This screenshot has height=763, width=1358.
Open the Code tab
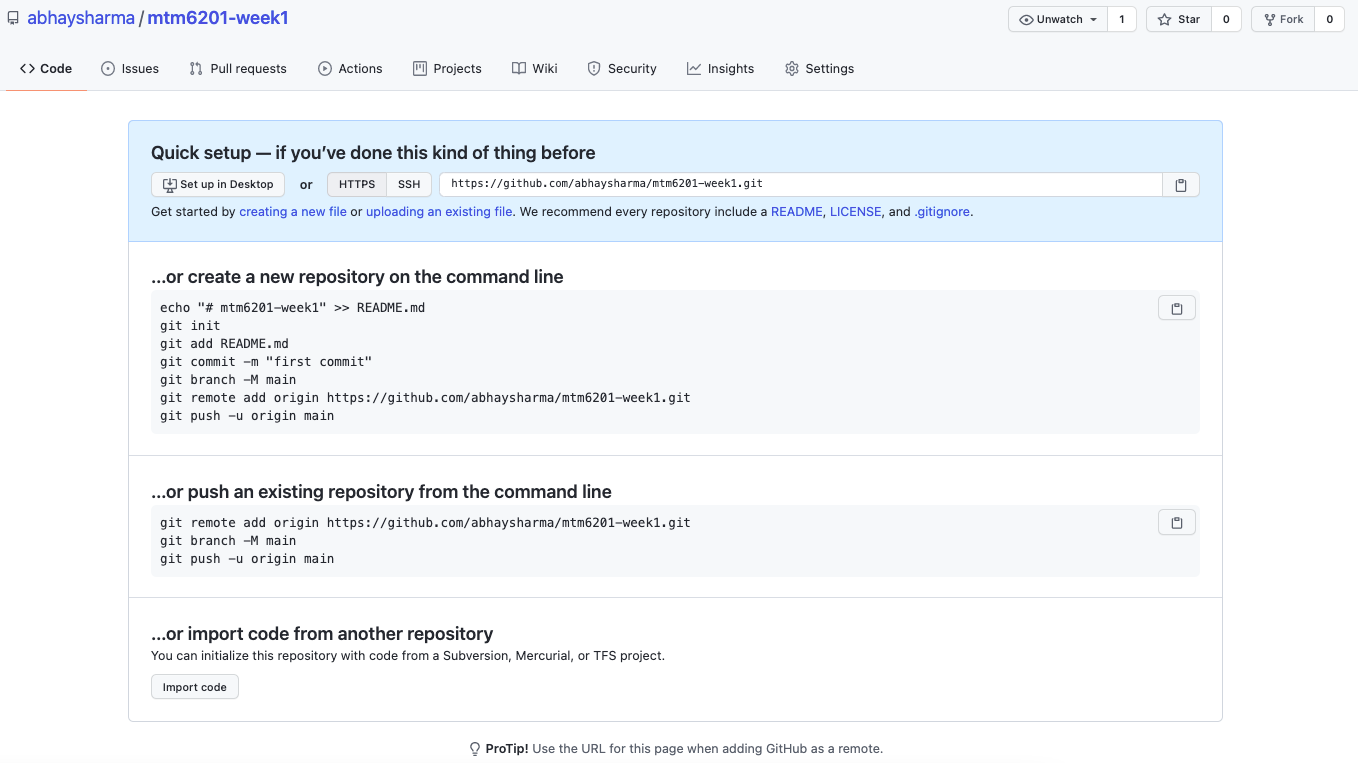point(46,69)
